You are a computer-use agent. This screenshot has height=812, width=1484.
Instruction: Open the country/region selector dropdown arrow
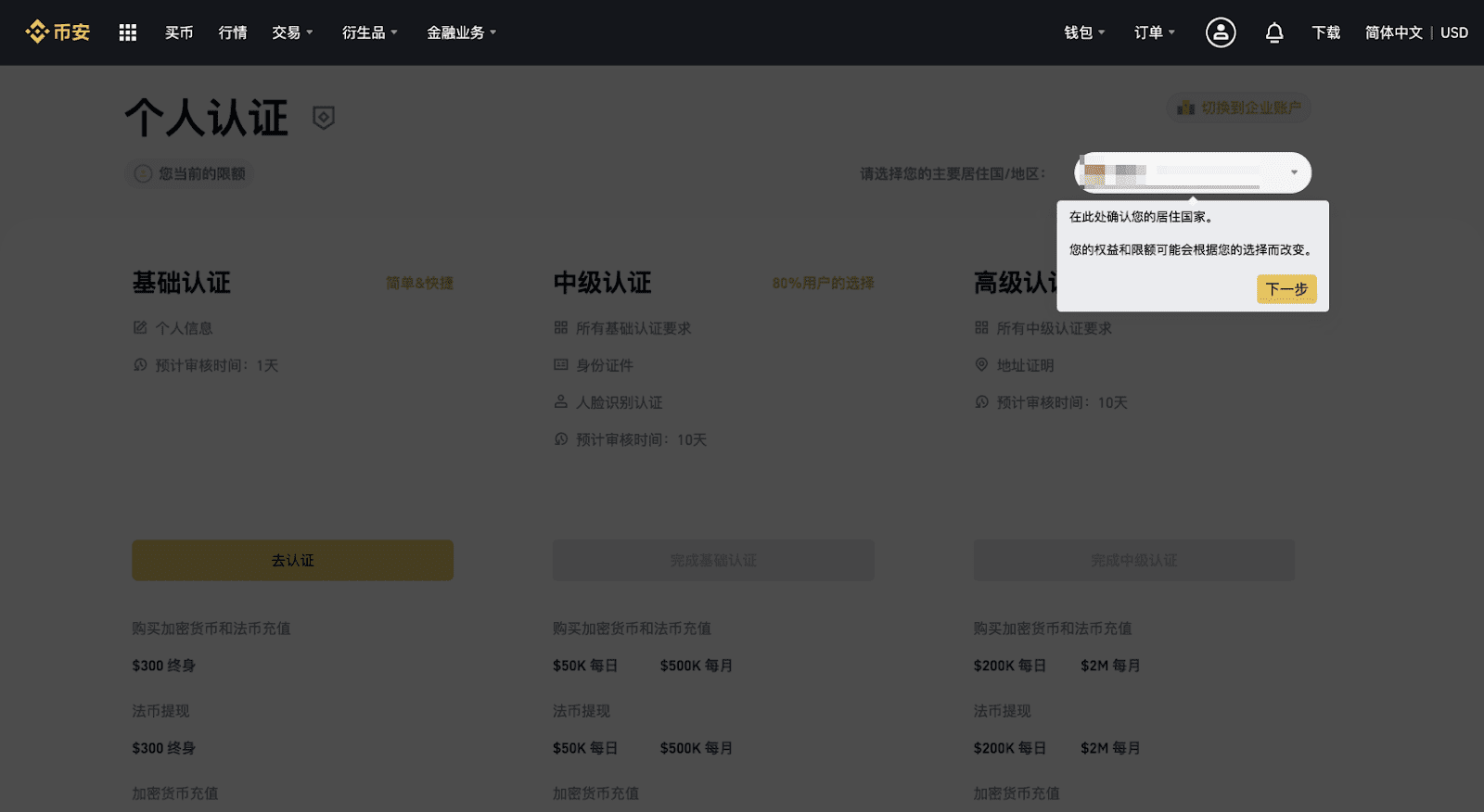click(1294, 172)
